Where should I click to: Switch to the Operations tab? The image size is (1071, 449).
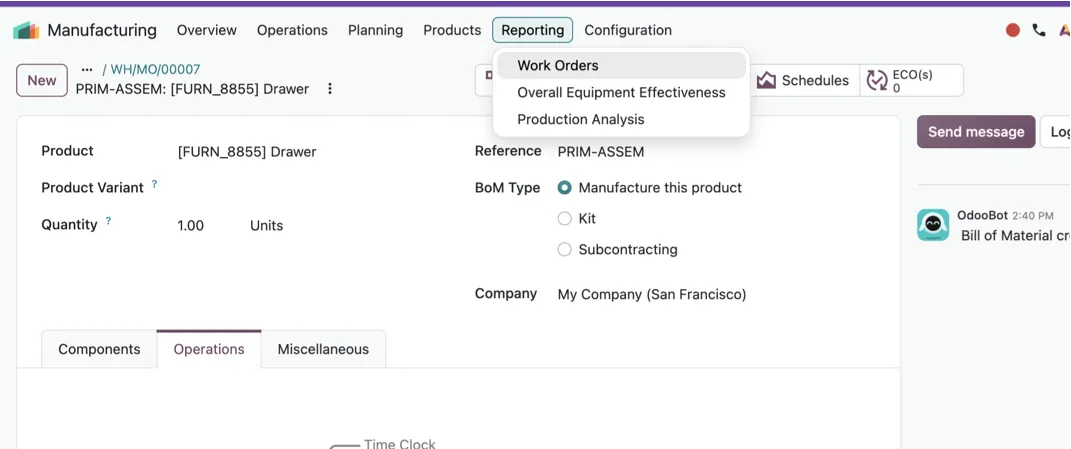pyautogui.click(x=209, y=349)
